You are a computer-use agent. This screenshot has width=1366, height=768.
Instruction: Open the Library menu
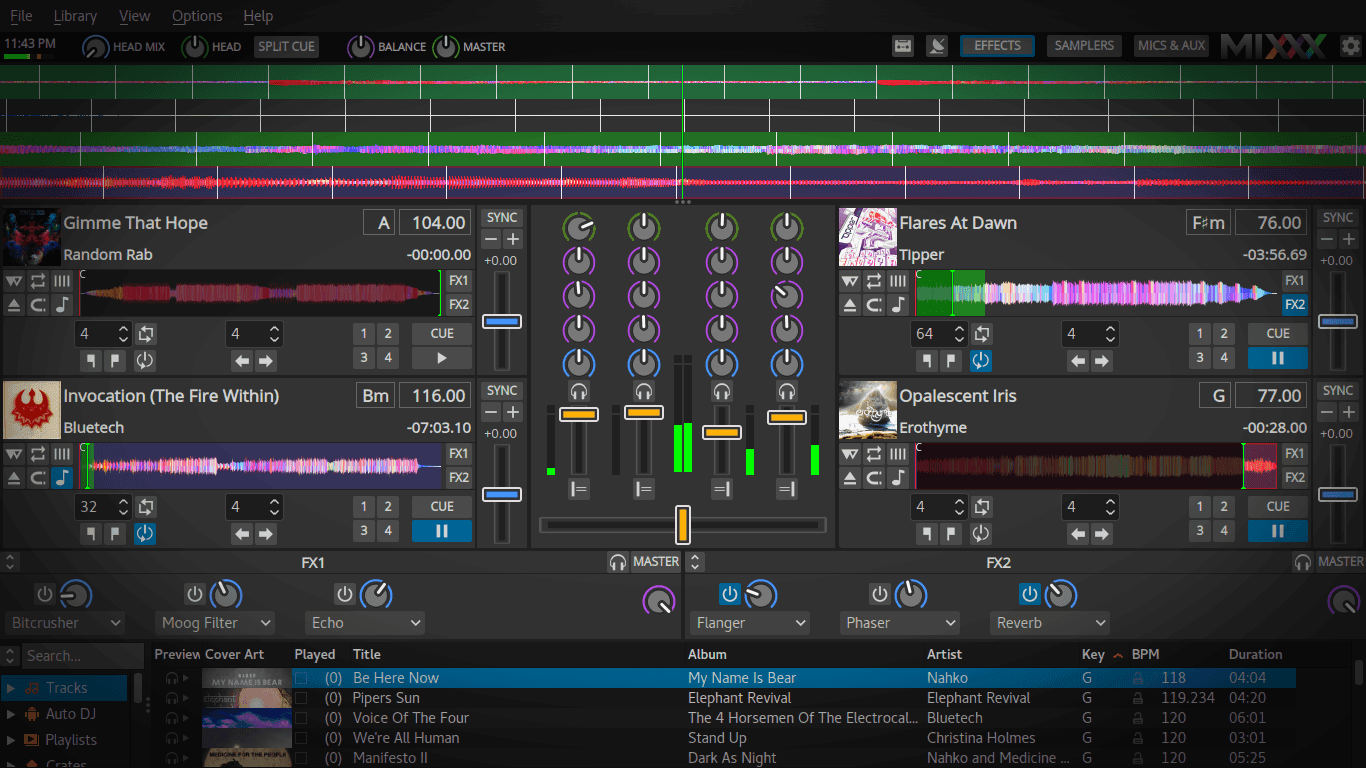click(x=75, y=16)
